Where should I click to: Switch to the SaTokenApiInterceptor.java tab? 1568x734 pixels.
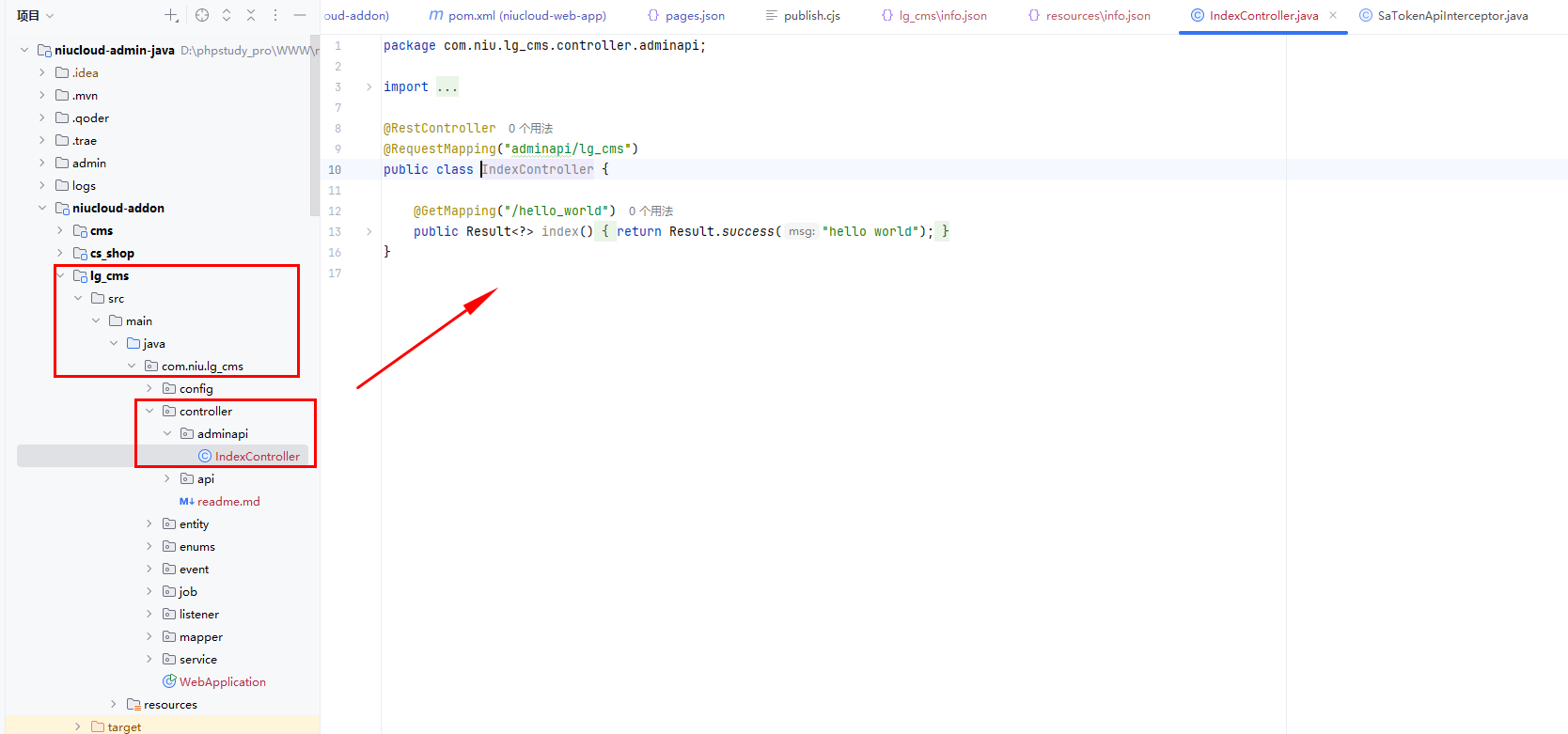pyautogui.click(x=1444, y=15)
